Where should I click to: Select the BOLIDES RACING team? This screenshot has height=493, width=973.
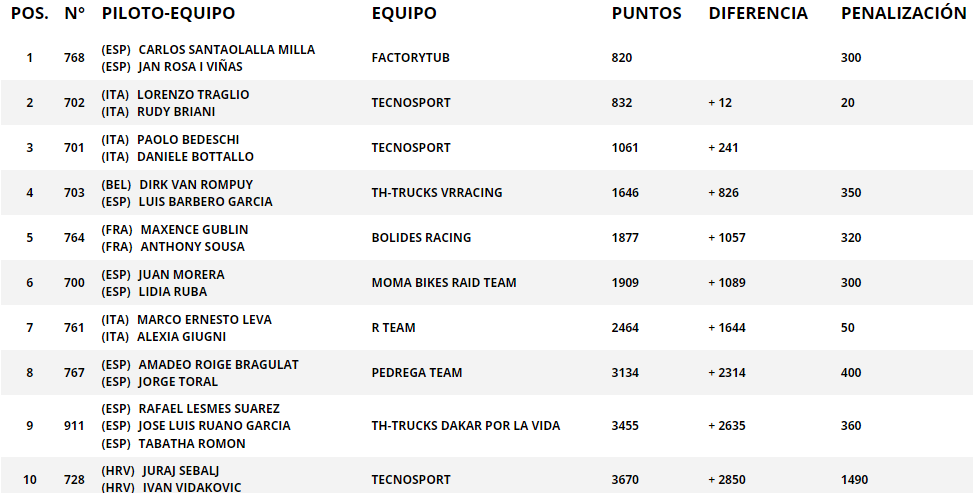click(x=421, y=238)
